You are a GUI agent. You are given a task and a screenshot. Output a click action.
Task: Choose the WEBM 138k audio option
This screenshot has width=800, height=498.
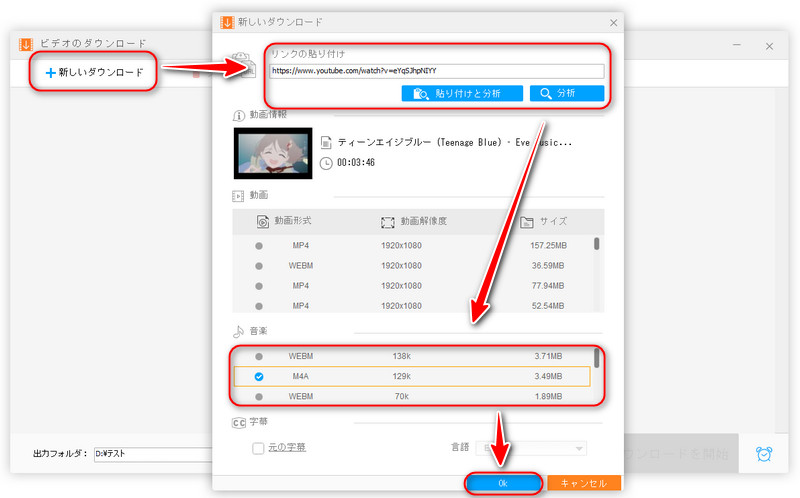pyautogui.click(x=259, y=356)
